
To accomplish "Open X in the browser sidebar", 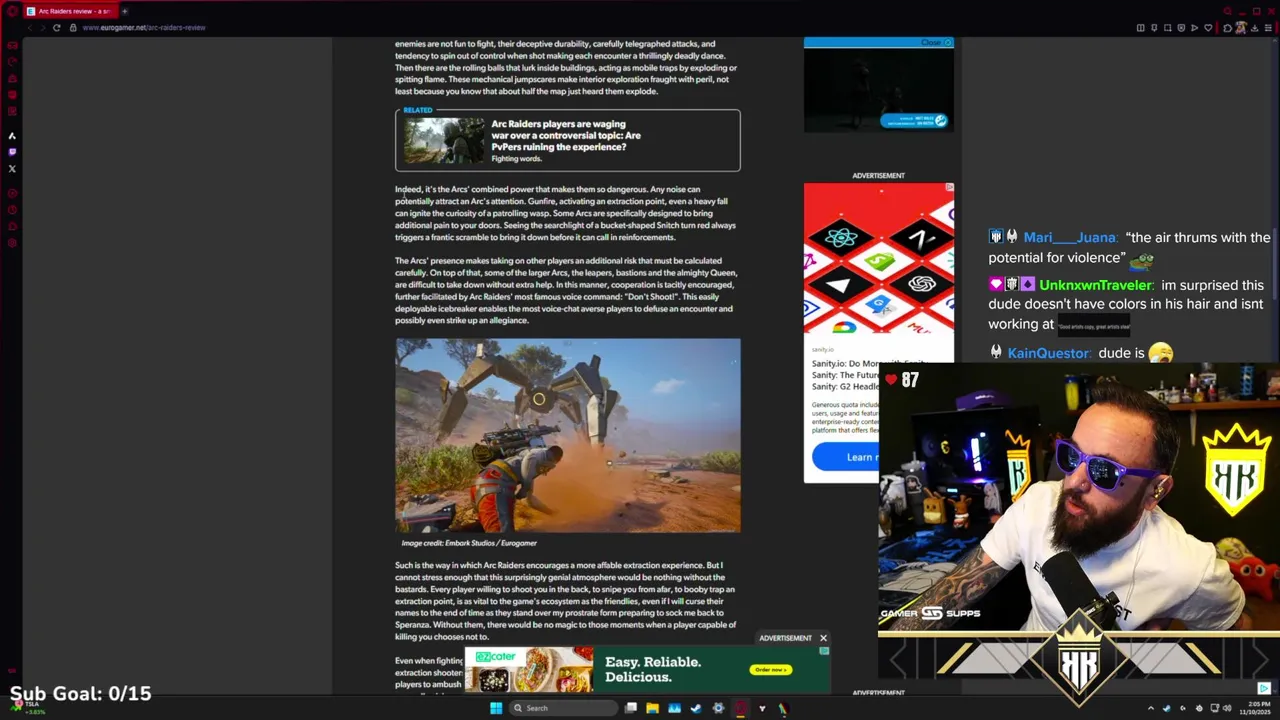I will point(12,168).
